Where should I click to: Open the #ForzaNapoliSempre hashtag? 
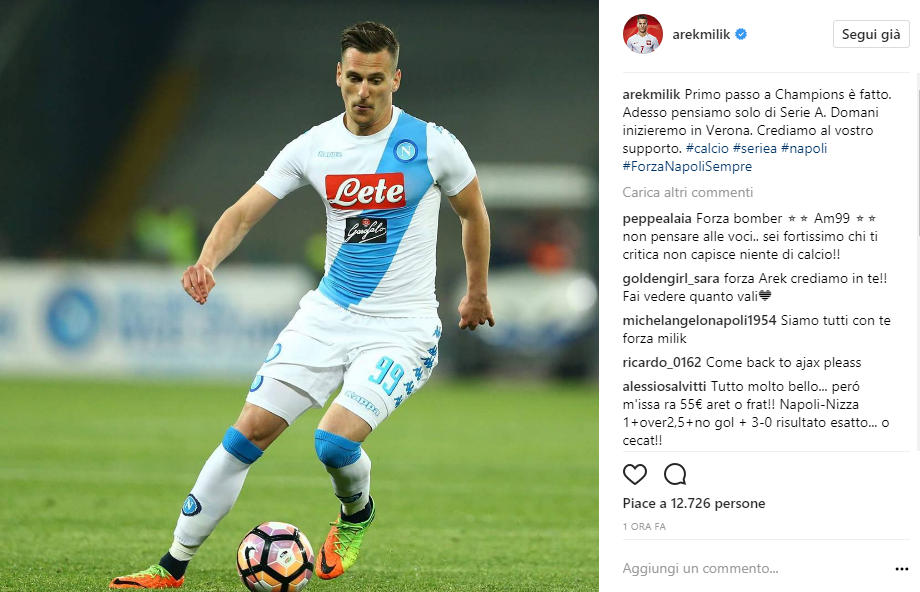[687, 167]
